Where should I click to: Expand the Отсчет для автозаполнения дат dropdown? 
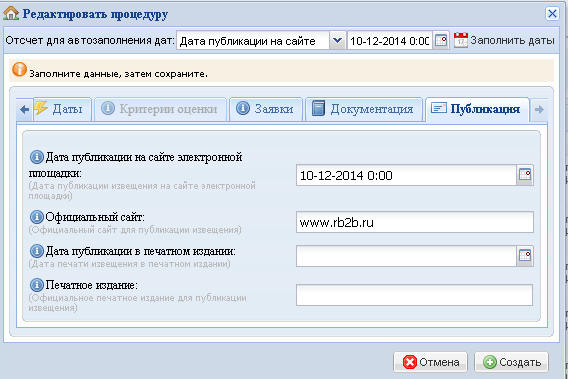click(337, 40)
